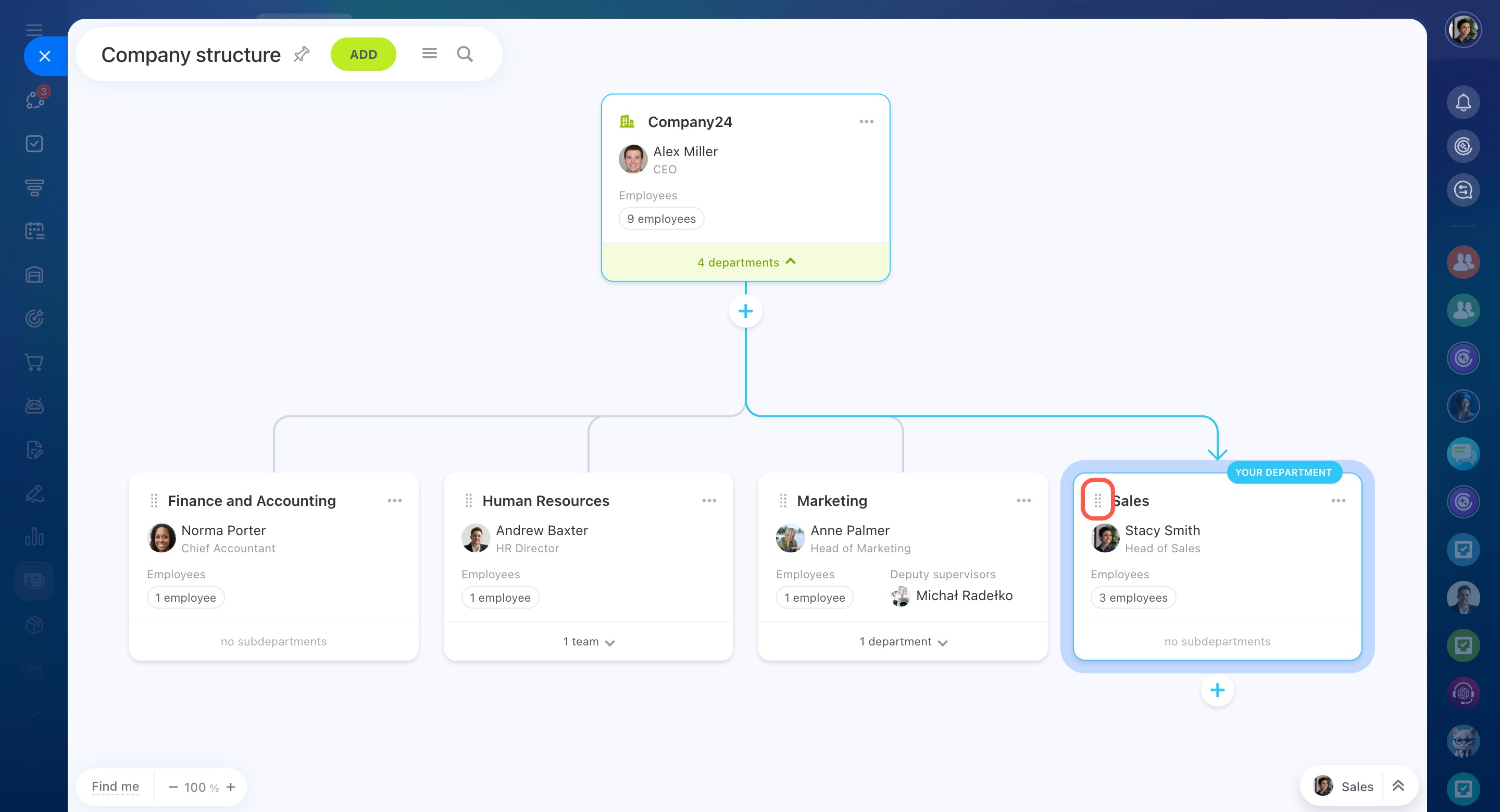Open the search in company structure
Image resolution: width=1500 pixels, height=812 pixels.
[465, 54]
